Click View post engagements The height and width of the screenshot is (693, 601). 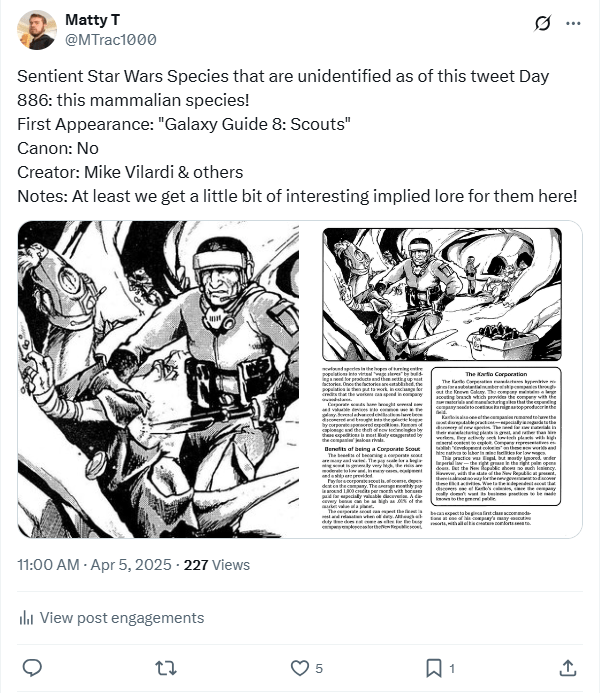[x=111, y=618]
